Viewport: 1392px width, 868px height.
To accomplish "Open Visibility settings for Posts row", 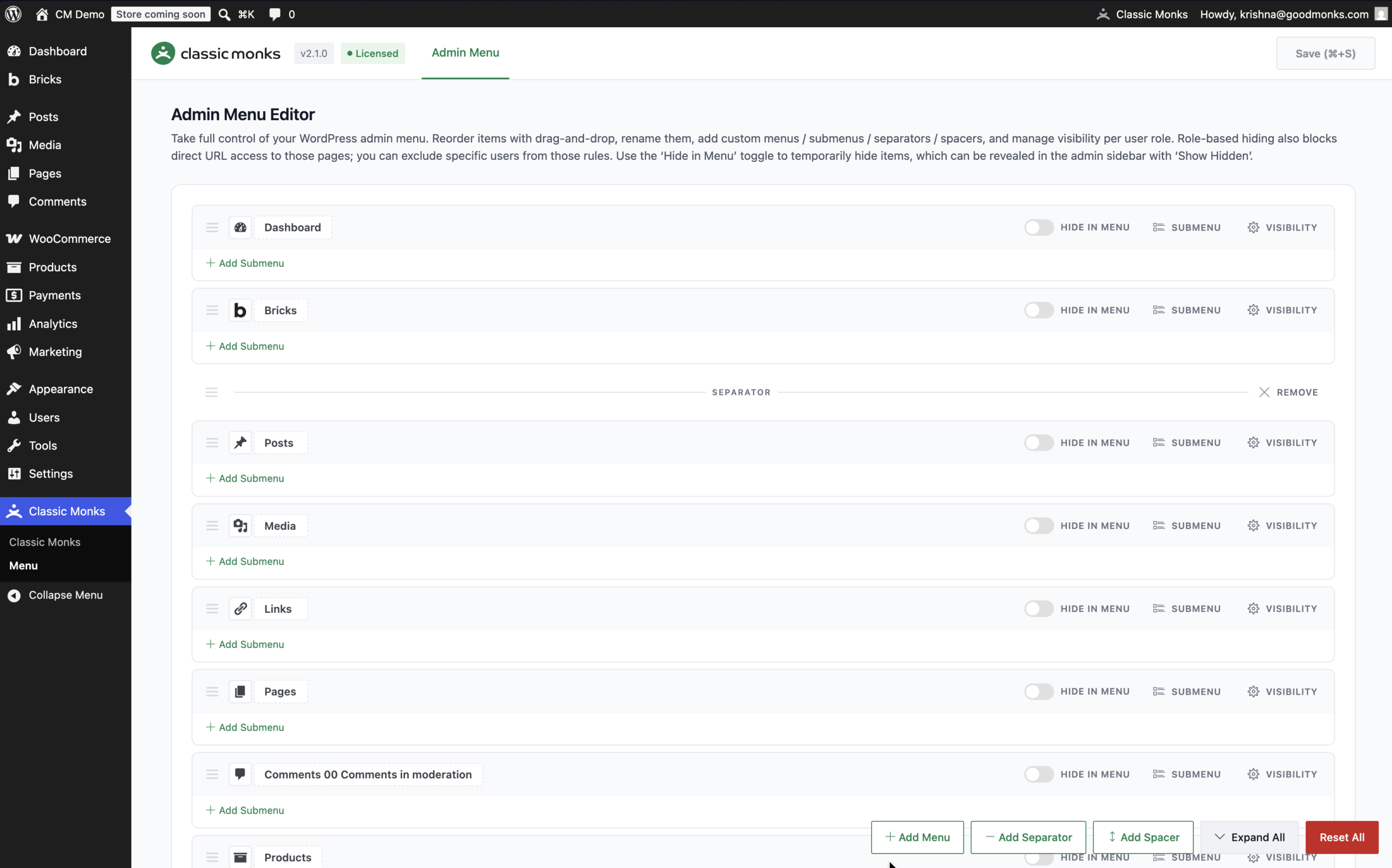I will pyautogui.click(x=1282, y=442).
